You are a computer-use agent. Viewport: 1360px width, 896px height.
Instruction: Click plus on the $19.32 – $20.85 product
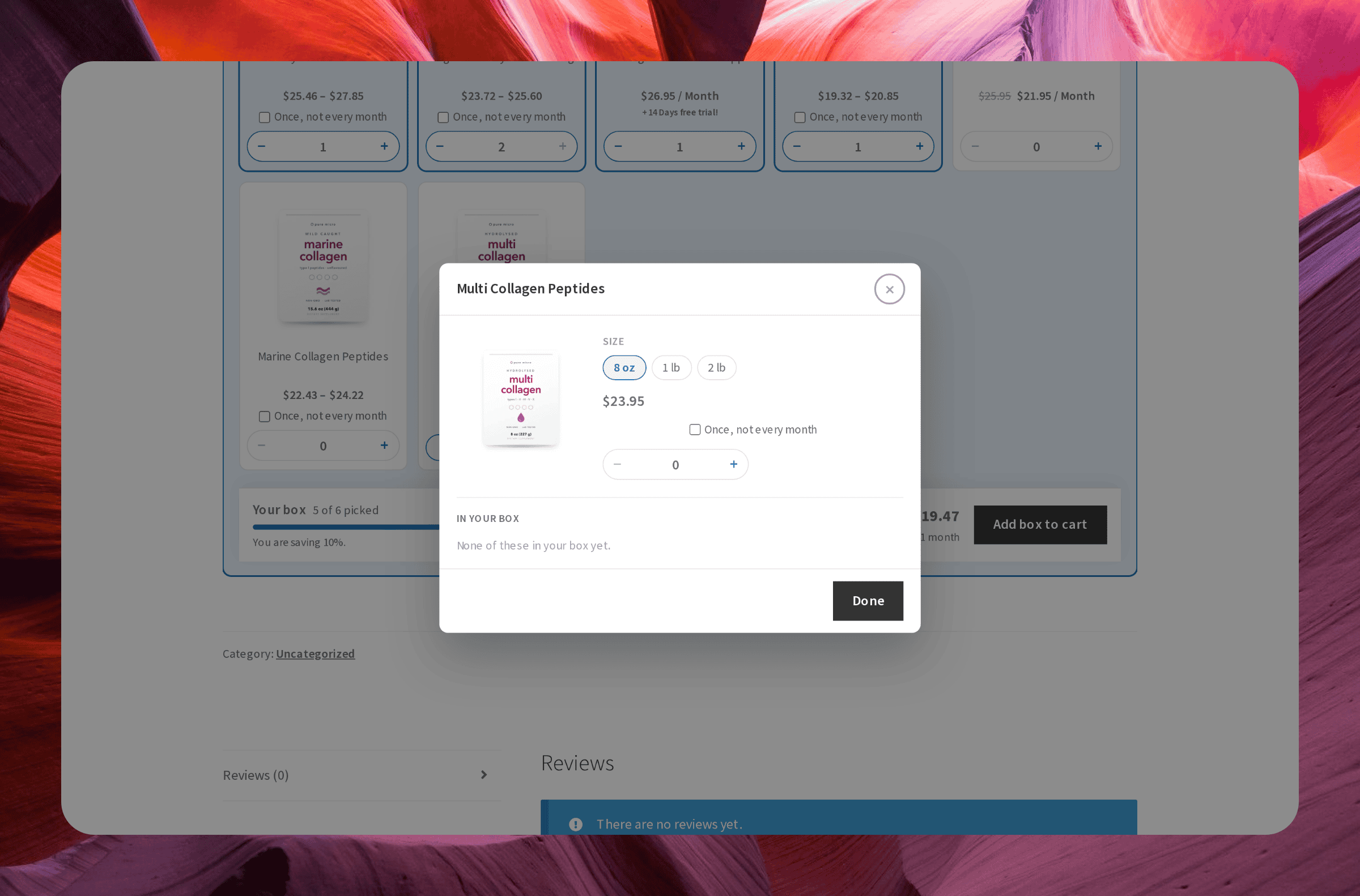click(920, 146)
